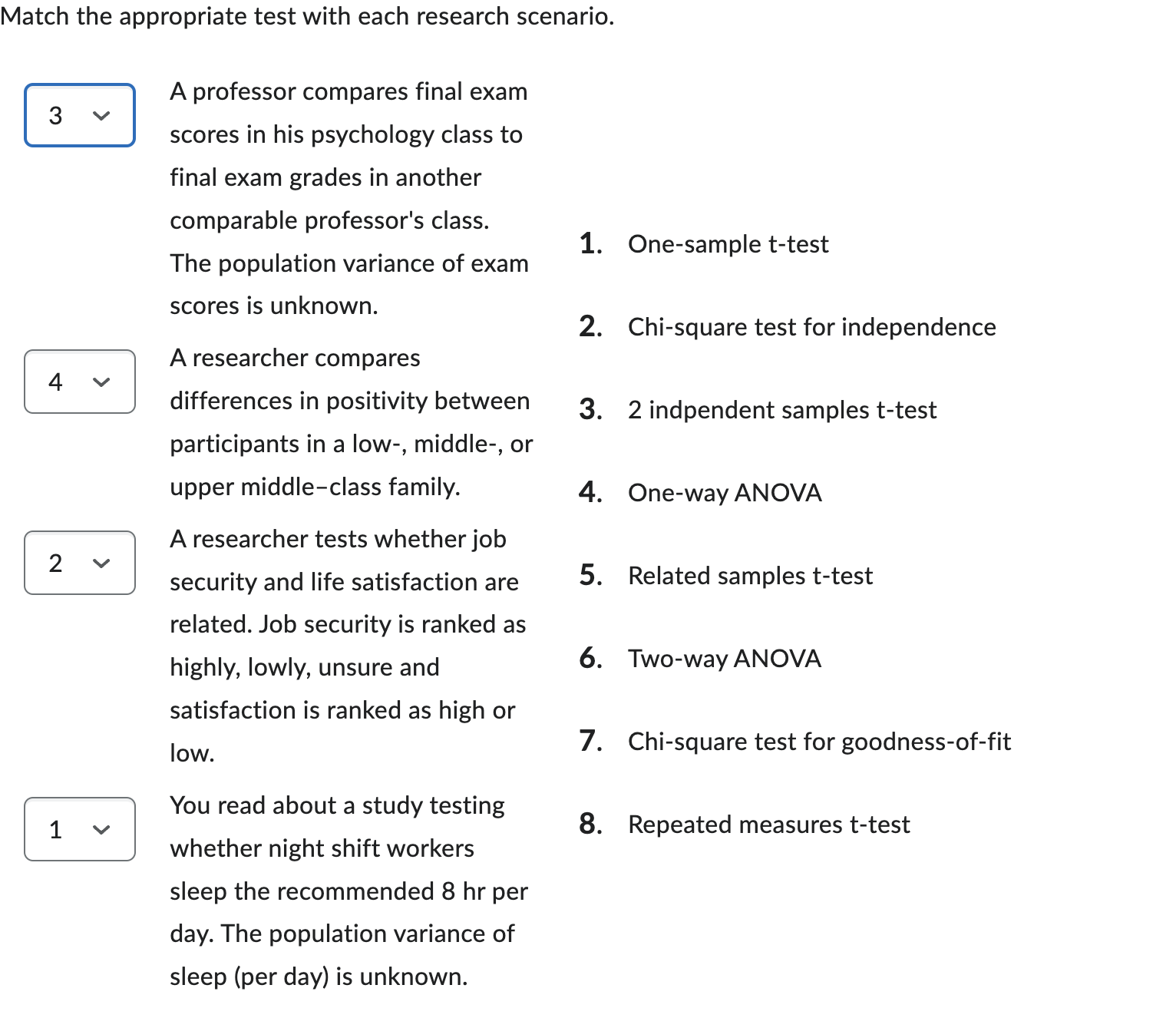Open the dropdown currently showing 2
The image size is (1176, 1018).
[79, 563]
